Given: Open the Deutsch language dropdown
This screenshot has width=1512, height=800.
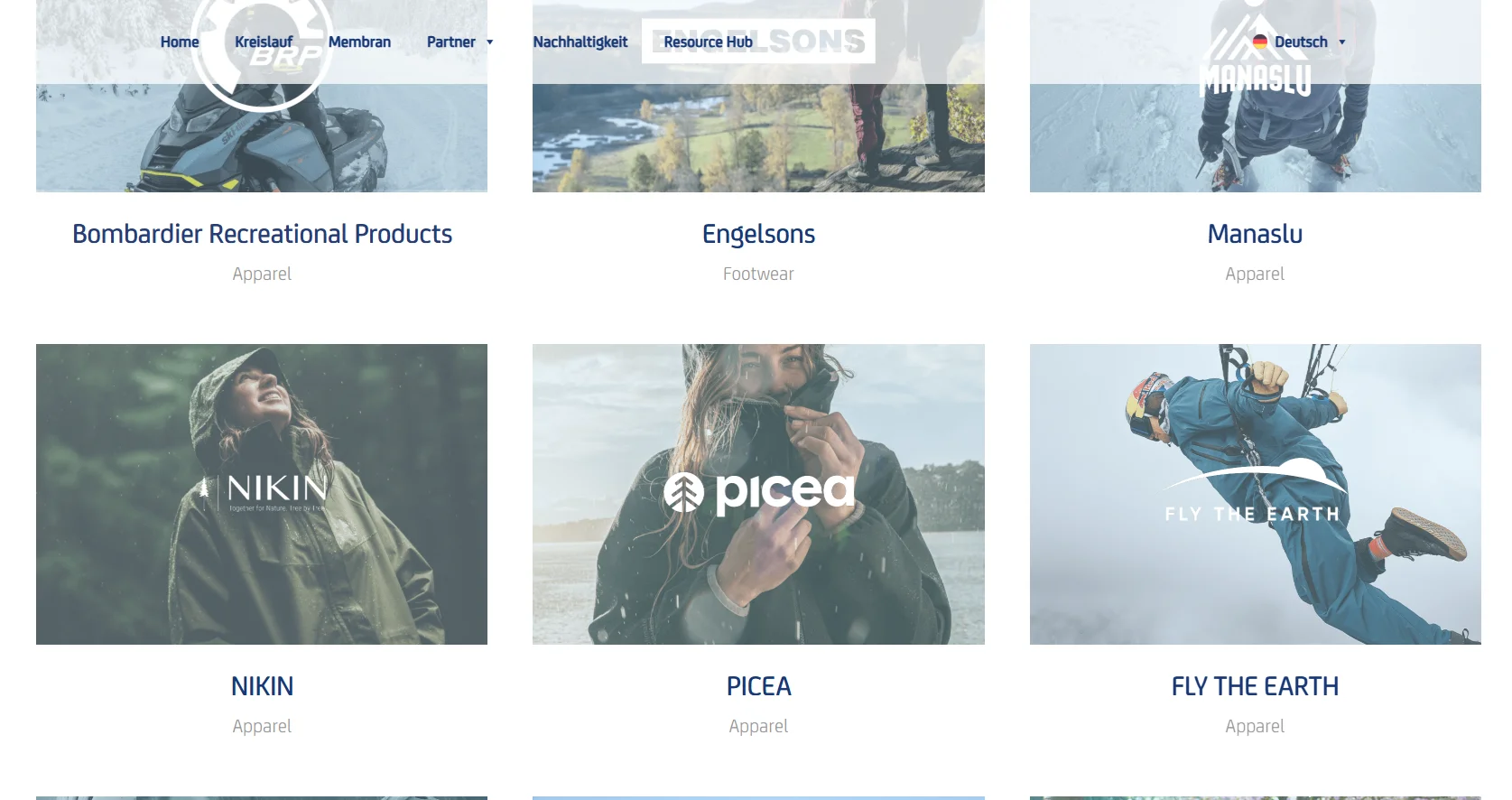Looking at the screenshot, I should click(x=1300, y=42).
